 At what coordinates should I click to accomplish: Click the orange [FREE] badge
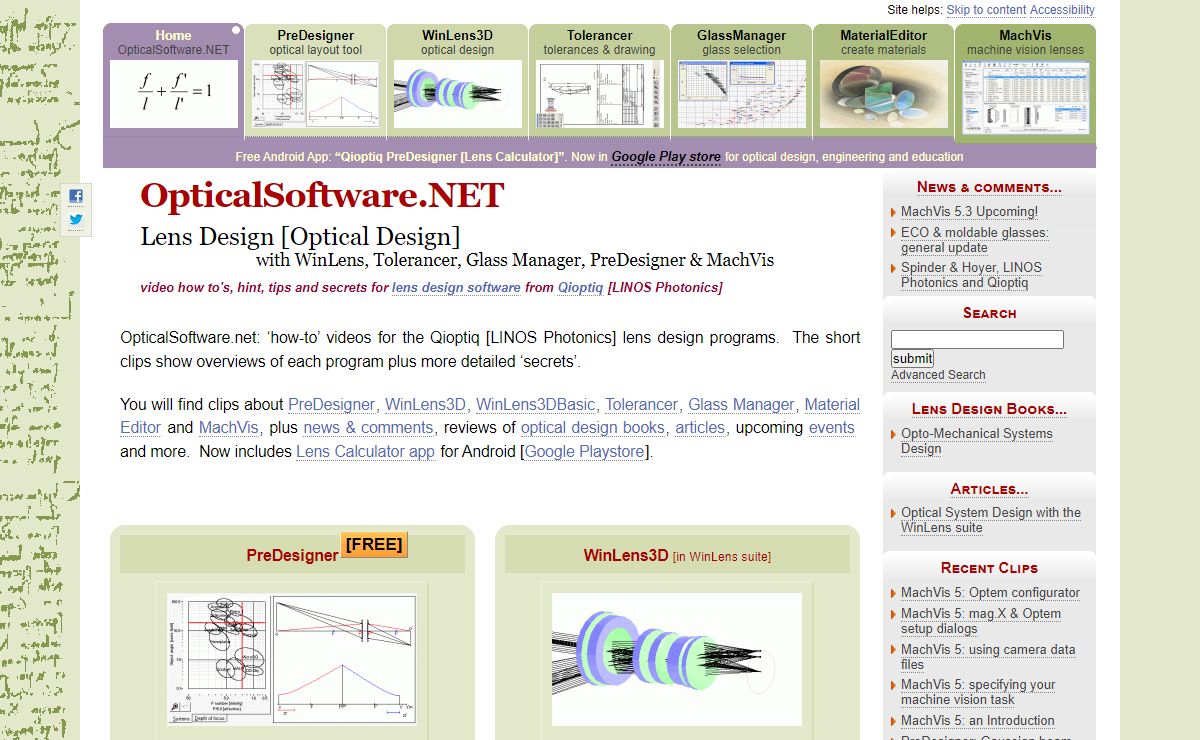(374, 544)
